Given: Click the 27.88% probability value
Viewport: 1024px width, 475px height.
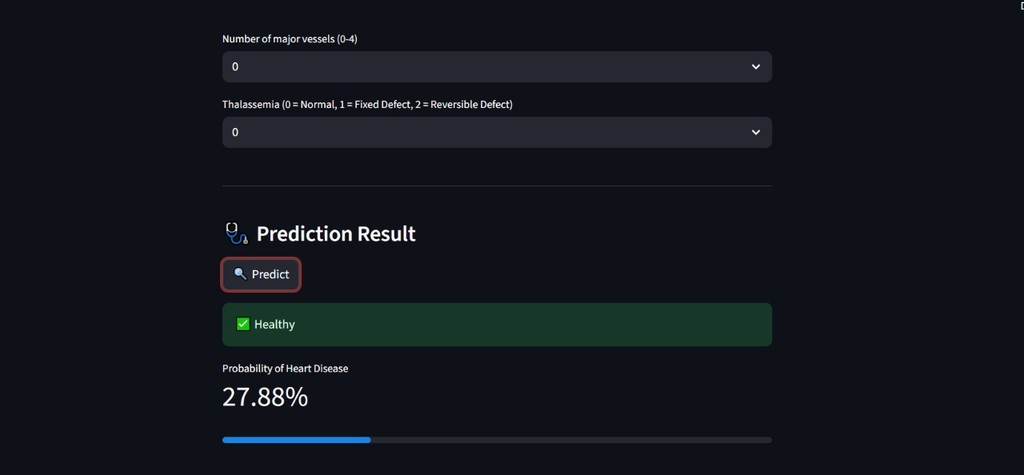Looking at the screenshot, I should (x=265, y=397).
